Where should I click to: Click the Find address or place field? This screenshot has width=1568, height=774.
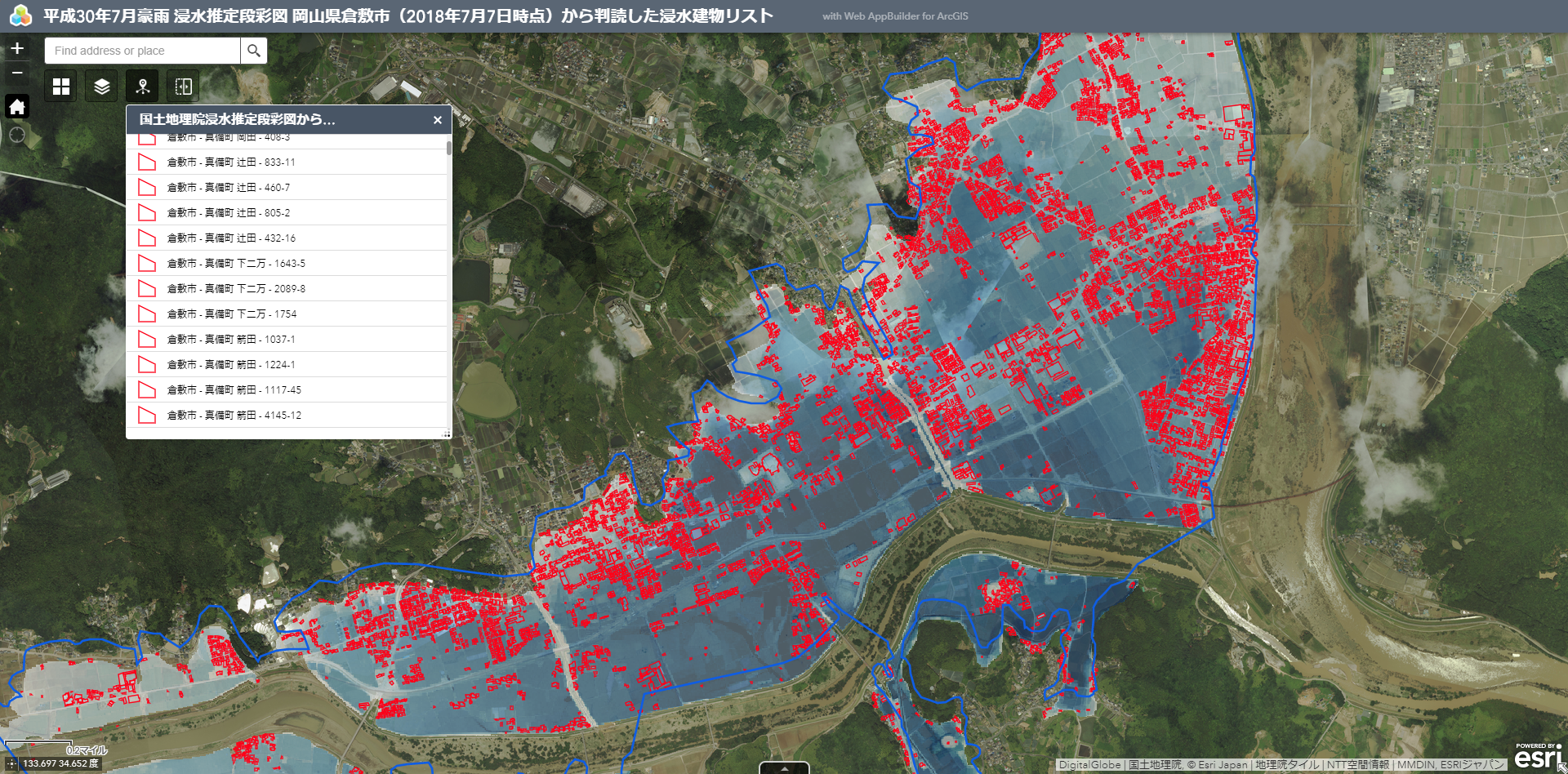pos(143,51)
